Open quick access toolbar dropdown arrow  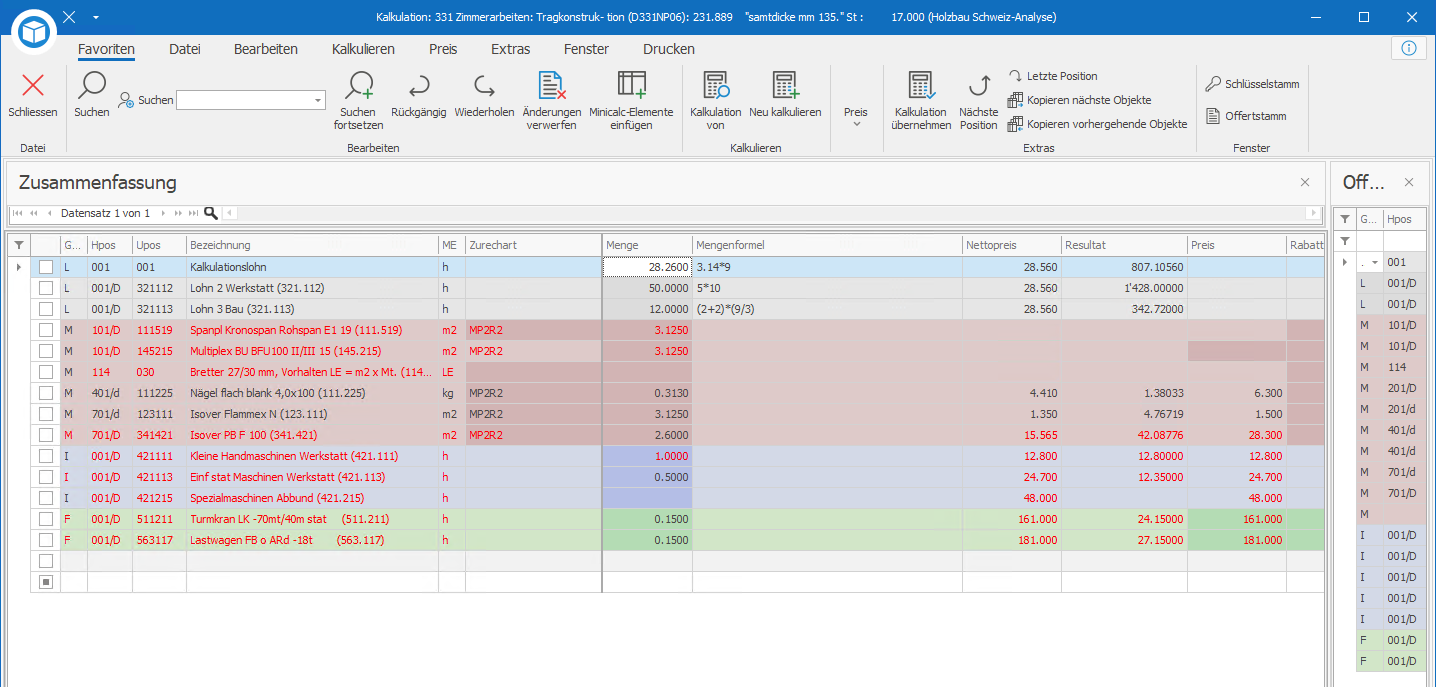pyautogui.click(x=96, y=17)
